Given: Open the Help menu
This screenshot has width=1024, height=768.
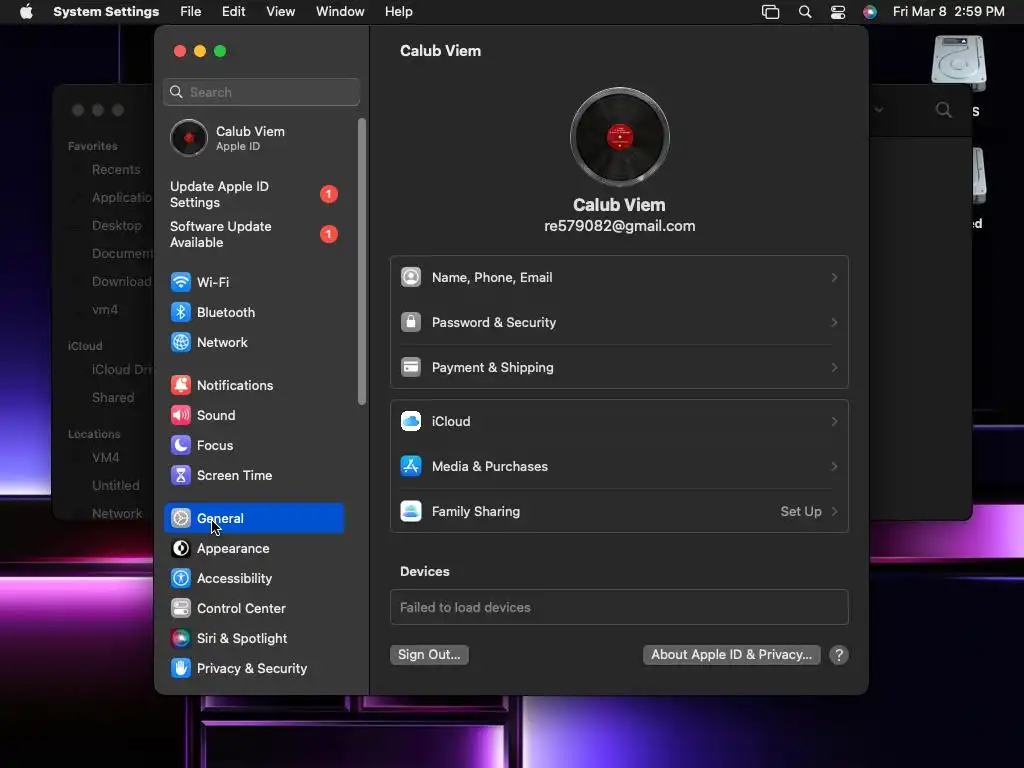Looking at the screenshot, I should pos(398,12).
